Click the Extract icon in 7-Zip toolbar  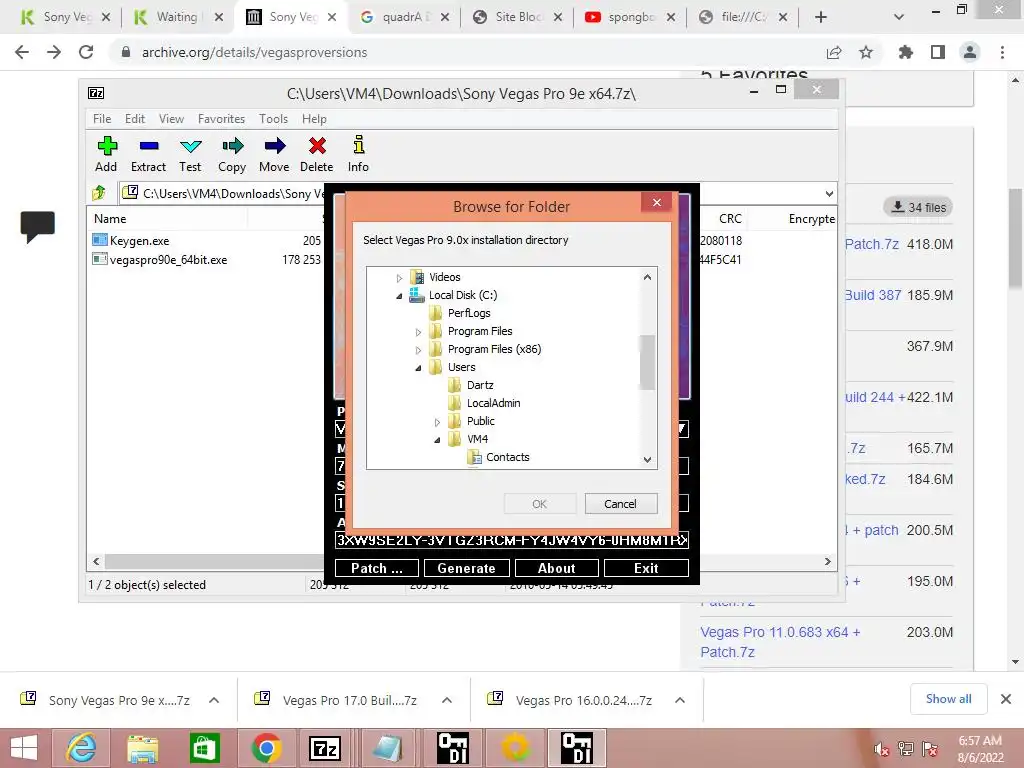click(149, 146)
